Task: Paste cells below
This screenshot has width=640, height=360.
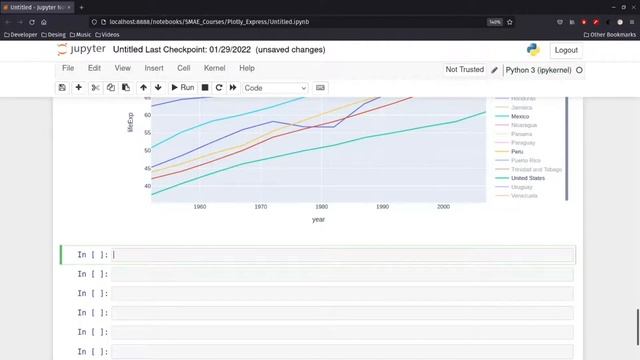Action: pyautogui.click(x=126, y=88)
